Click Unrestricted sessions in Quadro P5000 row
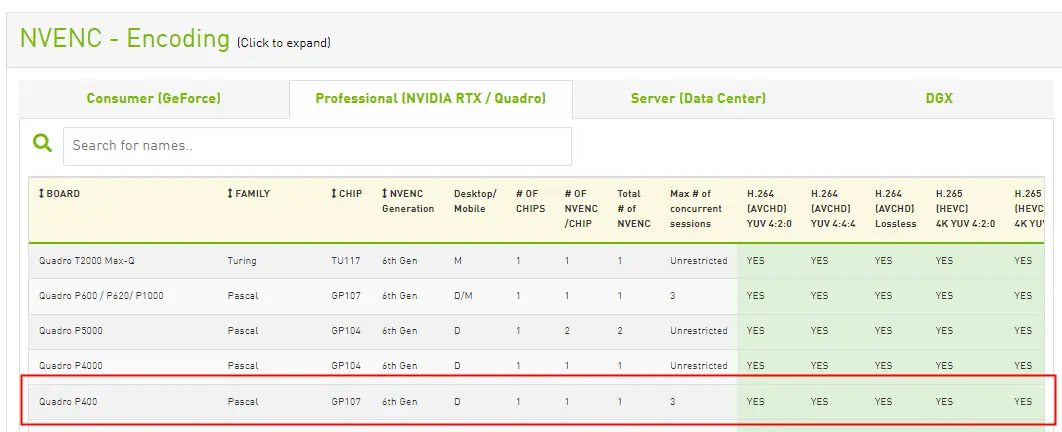The image size is (1062, 432). (699, 331)
